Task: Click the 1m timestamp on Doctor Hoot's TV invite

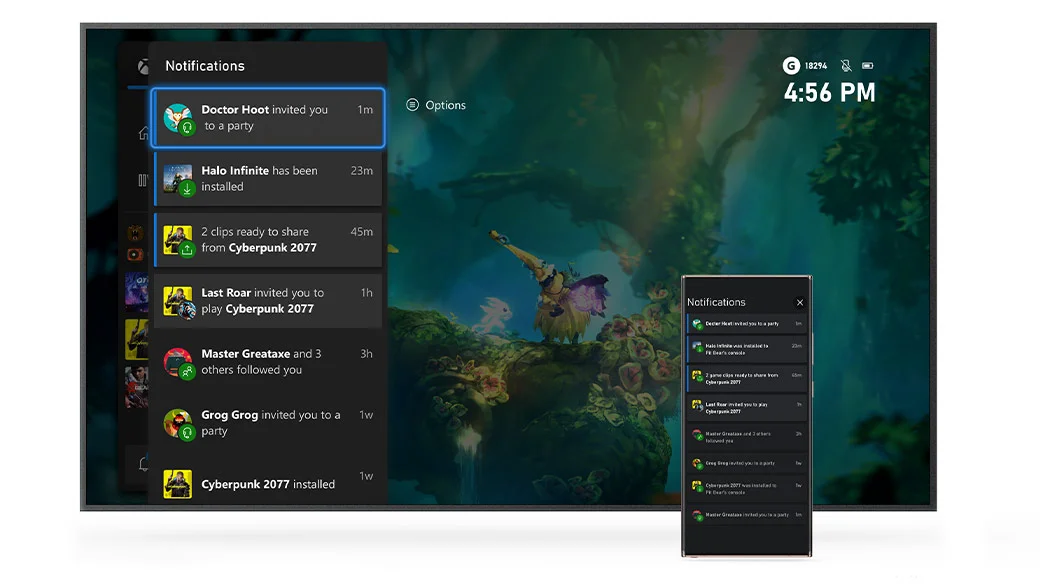Action: [x=365, y=109]
